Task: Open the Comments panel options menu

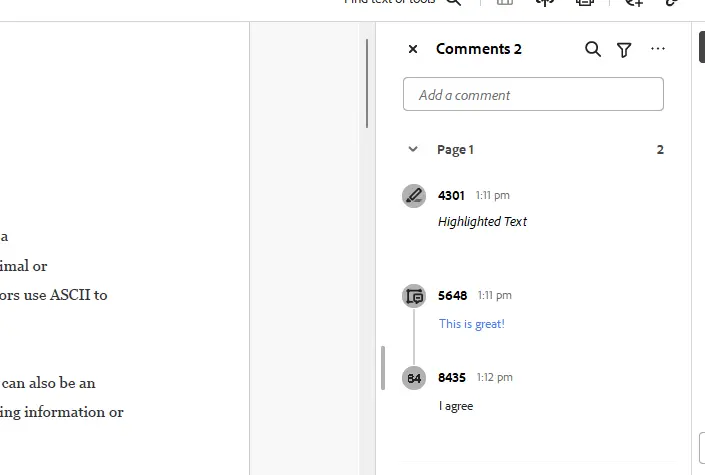Action: click(658, 49)
